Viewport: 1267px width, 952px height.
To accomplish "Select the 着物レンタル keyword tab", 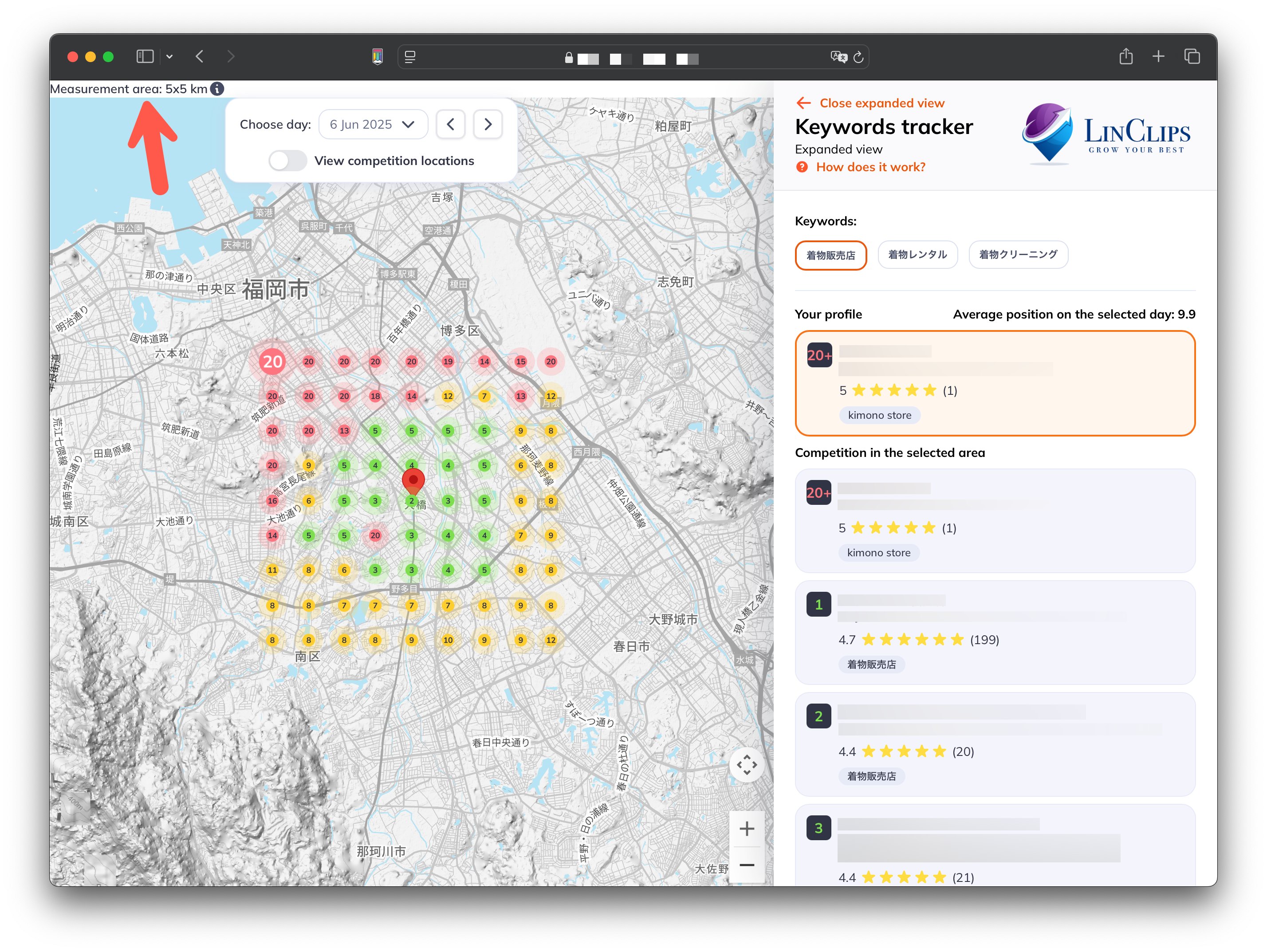I will (917, 254).
